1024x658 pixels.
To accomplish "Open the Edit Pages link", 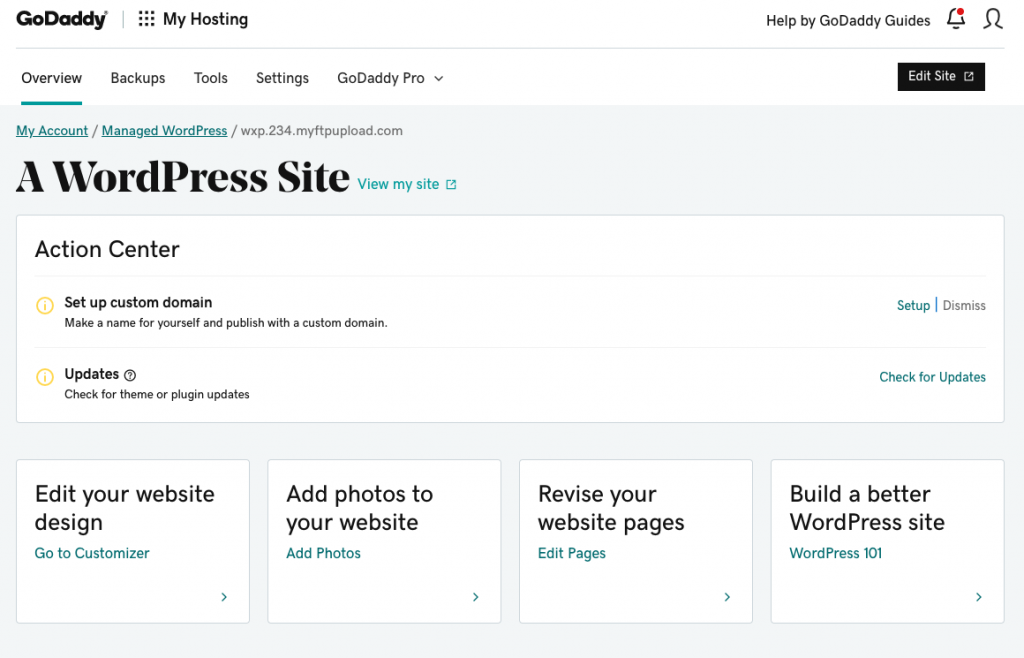I will coord(571,554).
